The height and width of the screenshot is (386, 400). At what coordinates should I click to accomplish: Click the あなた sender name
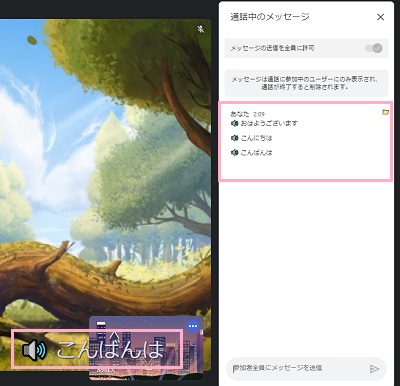coord(240,114)
